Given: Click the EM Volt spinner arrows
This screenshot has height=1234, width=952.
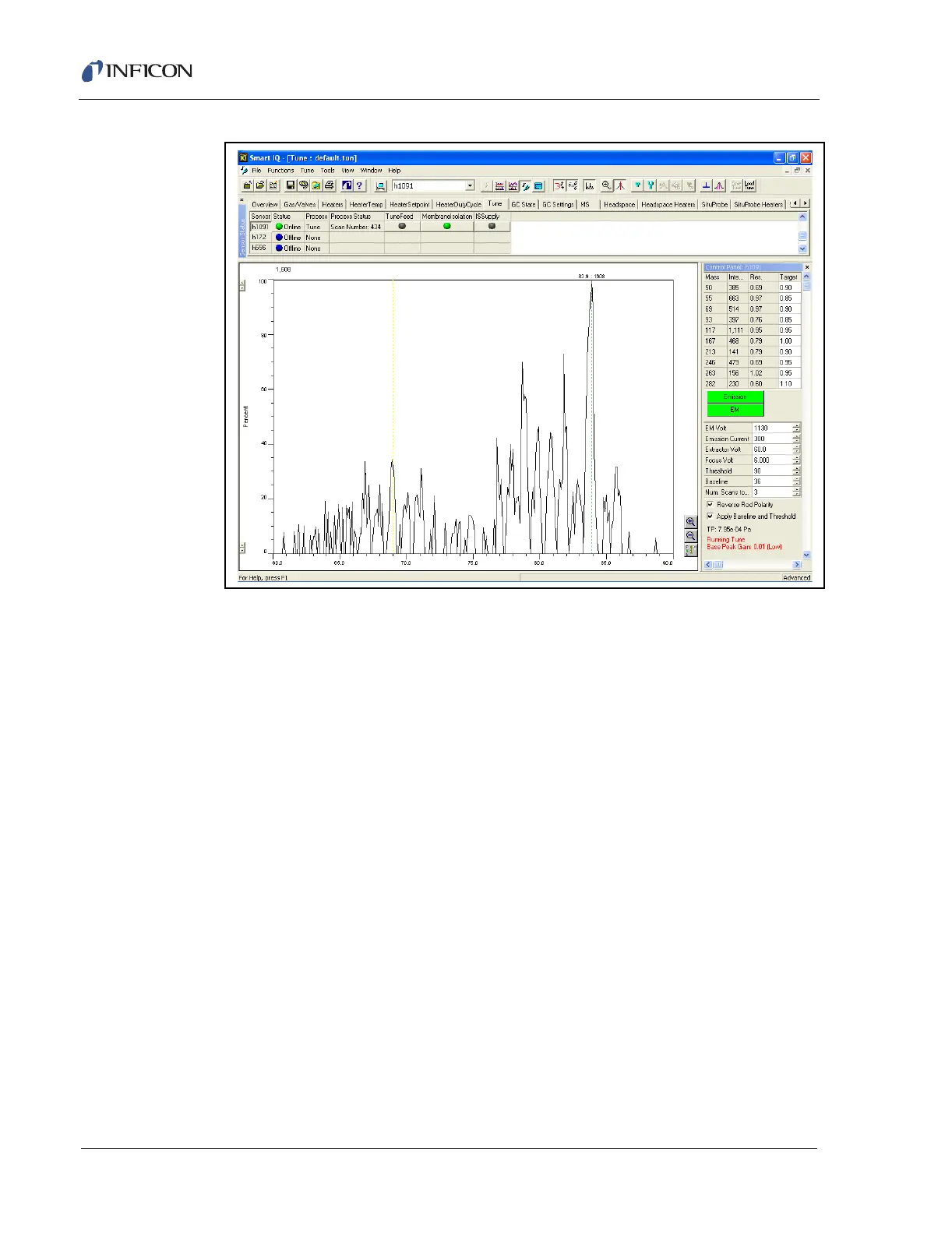Looking at the screenshot, I should pos(796,428).
